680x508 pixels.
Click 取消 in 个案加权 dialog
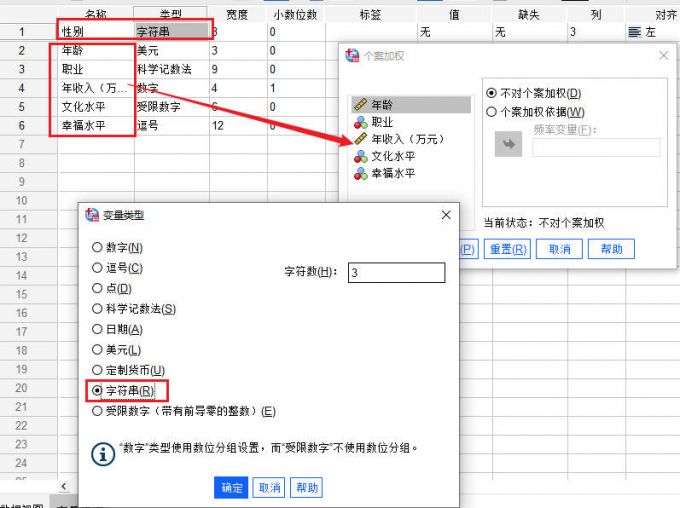pos(559,249)
